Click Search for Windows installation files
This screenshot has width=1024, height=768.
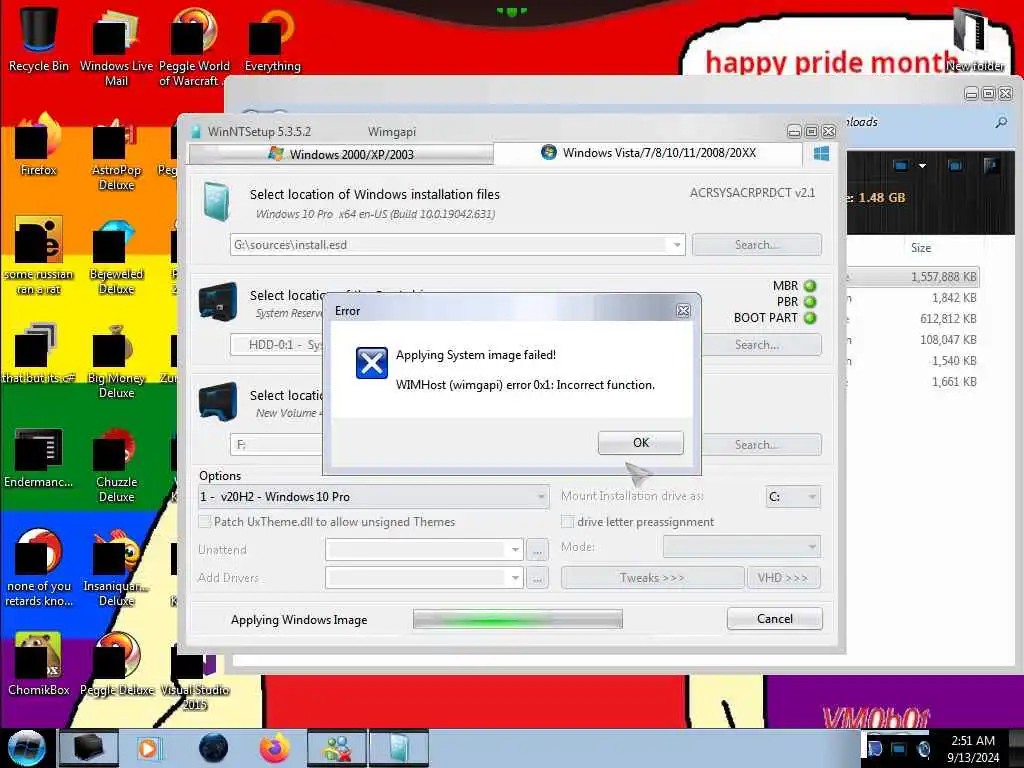pos(757,245)
